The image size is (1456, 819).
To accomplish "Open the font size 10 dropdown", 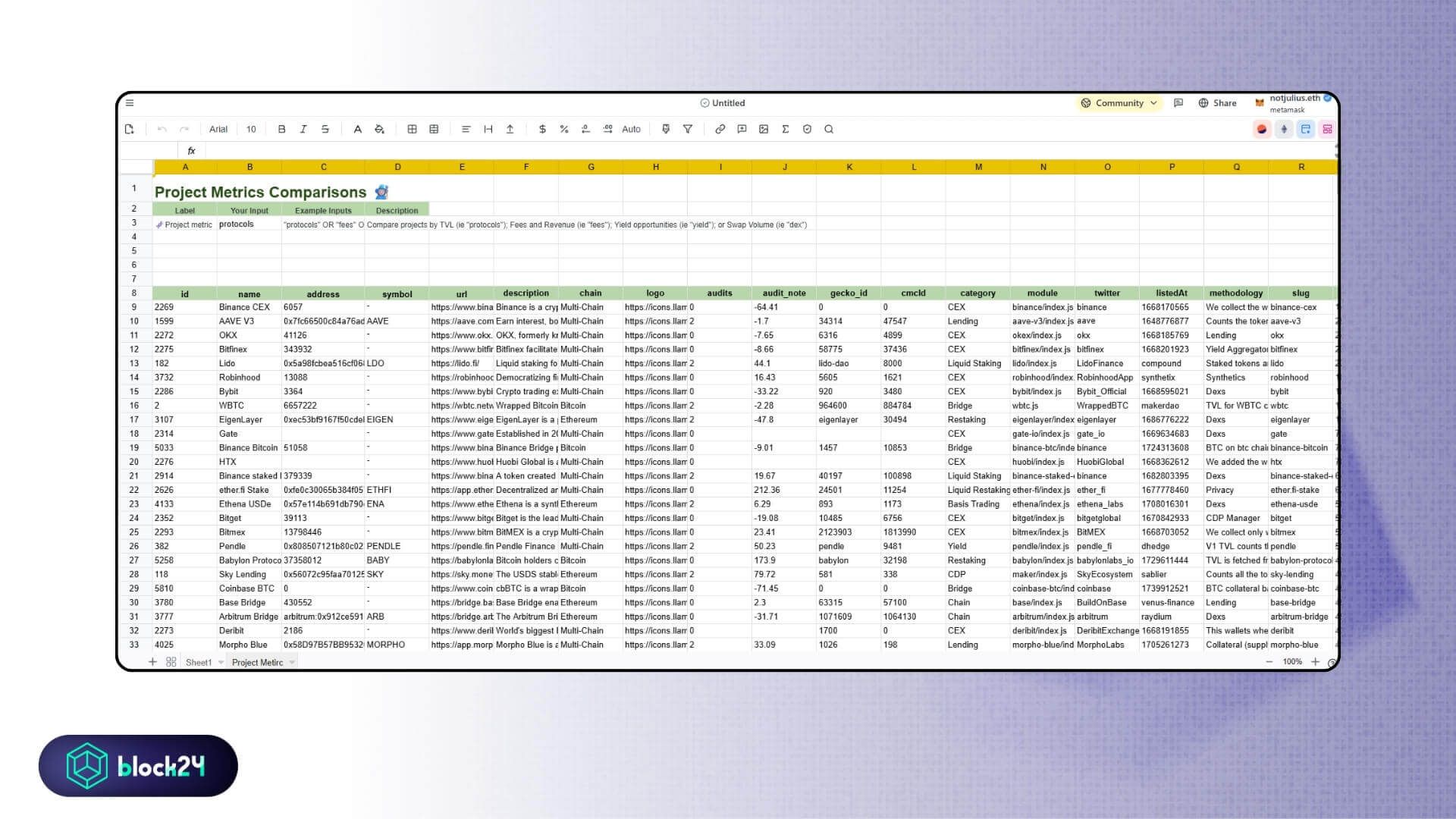I will (x=251, y=129).
